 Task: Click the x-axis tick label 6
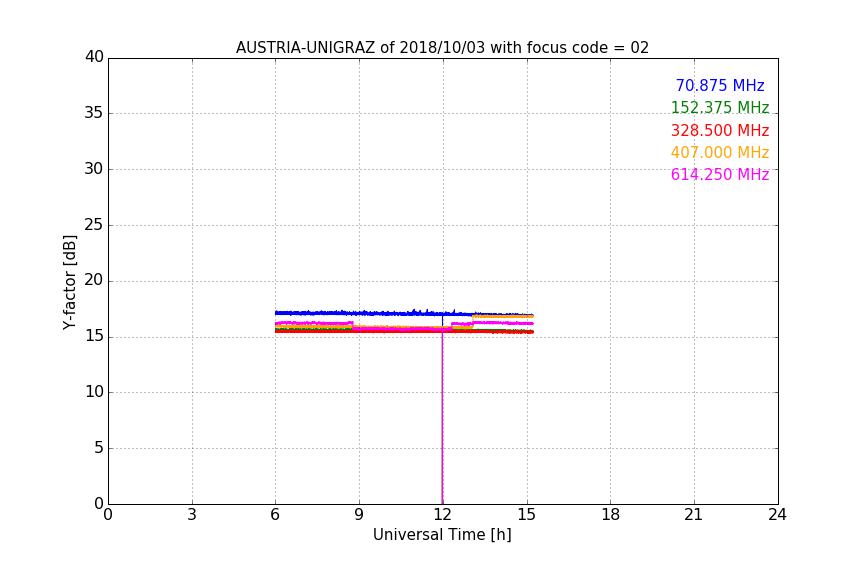click(275, 515)
